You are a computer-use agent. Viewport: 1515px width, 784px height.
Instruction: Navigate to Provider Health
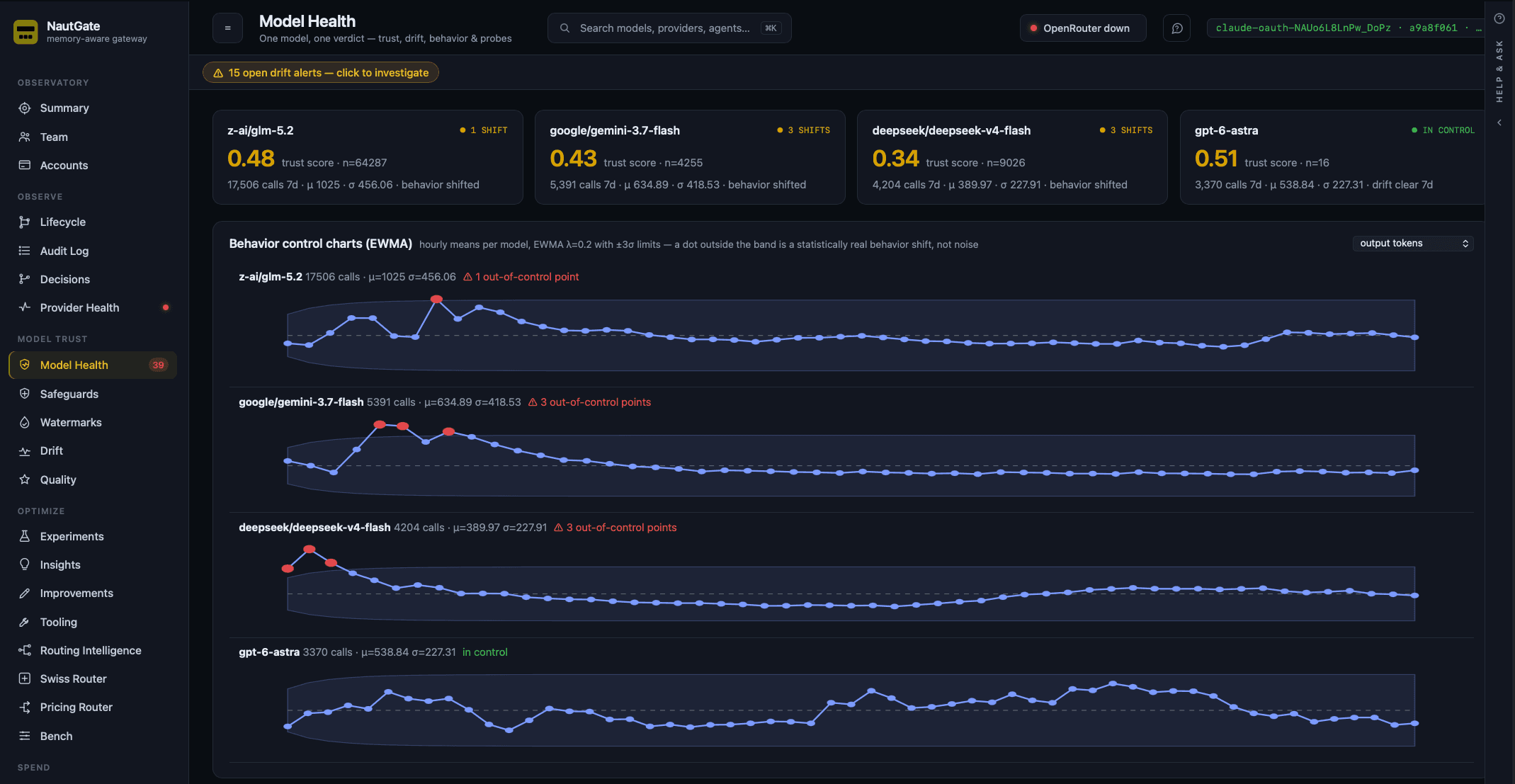[x=93, y=307]
